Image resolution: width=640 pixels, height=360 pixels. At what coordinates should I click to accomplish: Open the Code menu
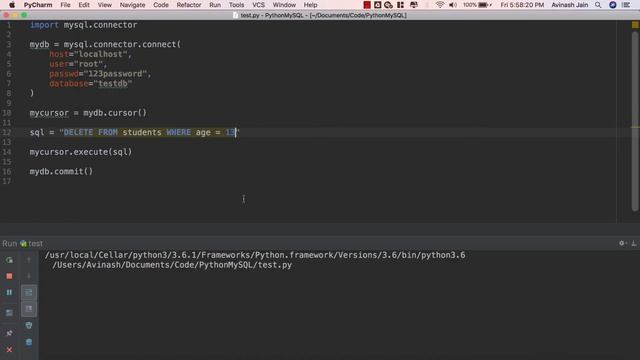coord(161,5)
